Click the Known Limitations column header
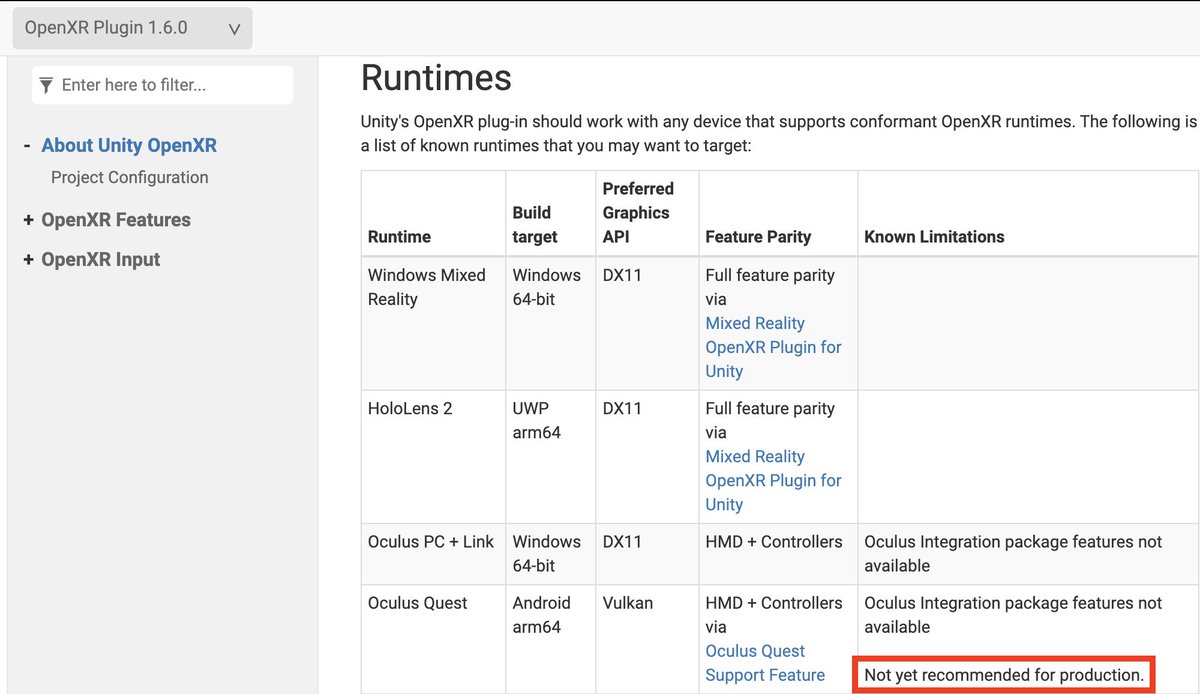The image size is (1200, 694). point(935,237)
